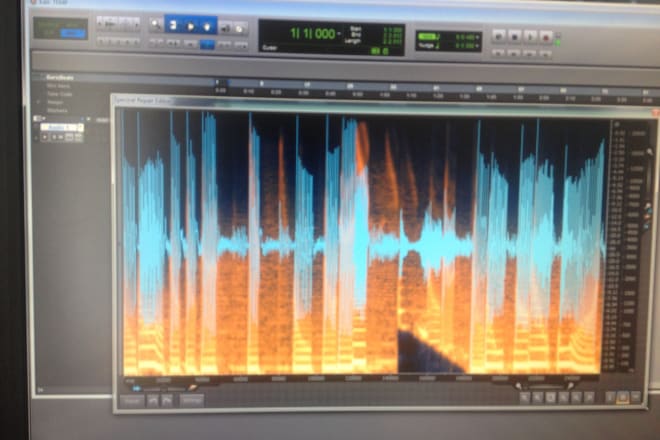This screenshot has height=440, width=660.
Task: Adjust the waveform/spectrogram balance slider
Action: (165, 388)
